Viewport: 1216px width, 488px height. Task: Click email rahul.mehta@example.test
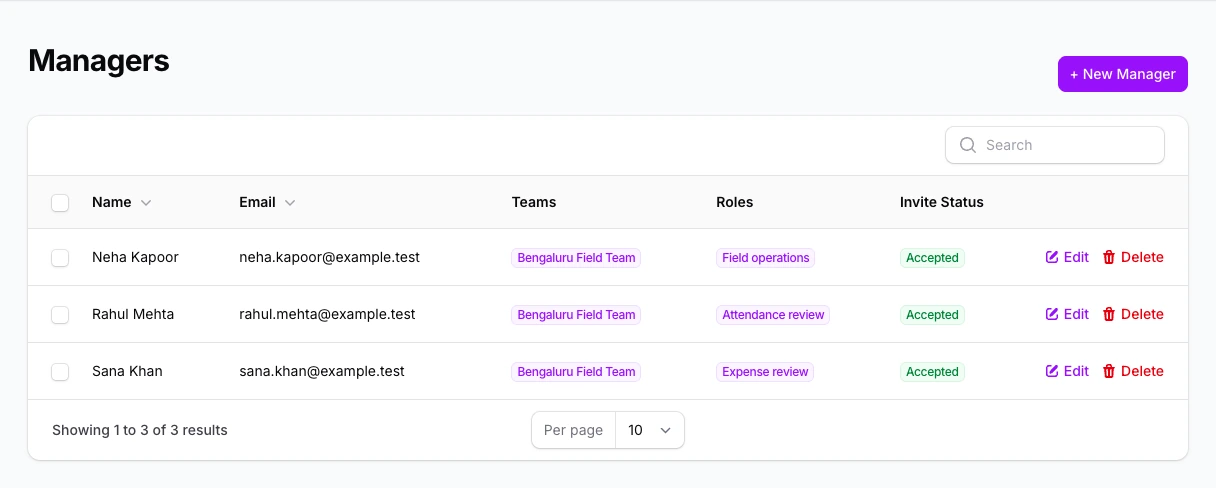[327, 314]
